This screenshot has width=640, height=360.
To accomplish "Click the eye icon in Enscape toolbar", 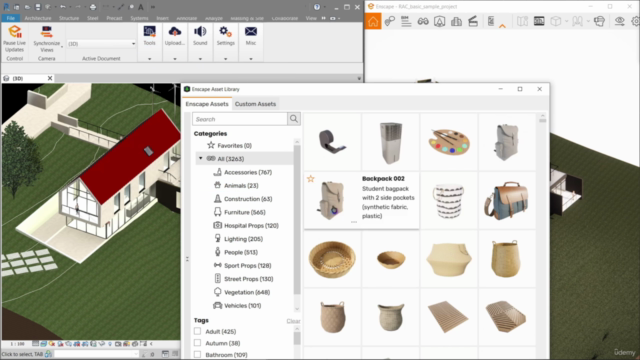I will tap(620, 21).
